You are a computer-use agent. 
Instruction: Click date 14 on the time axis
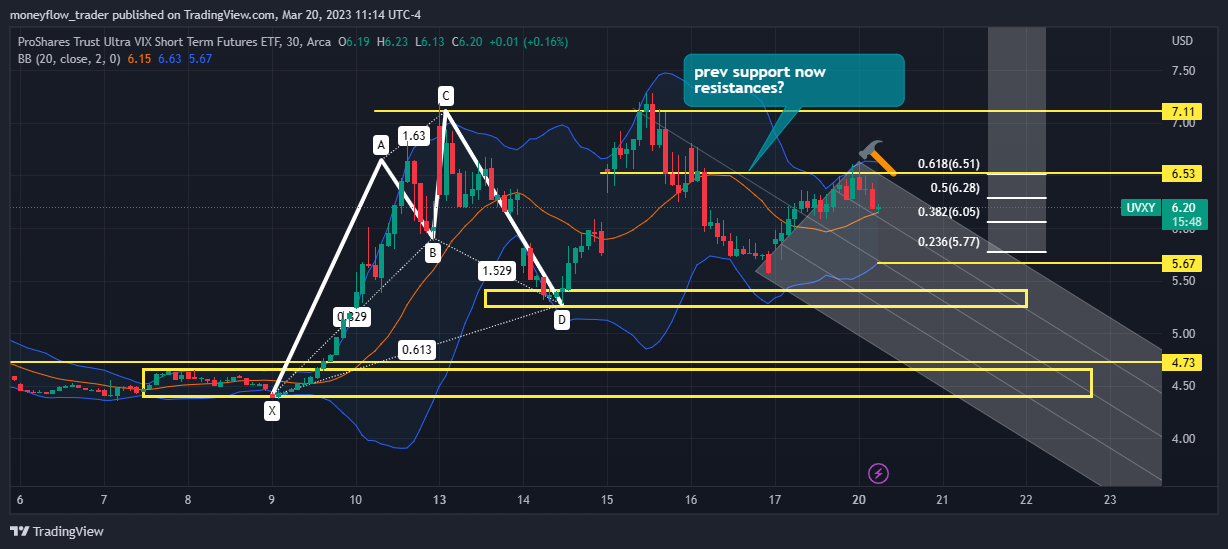[x=523, y=498]
